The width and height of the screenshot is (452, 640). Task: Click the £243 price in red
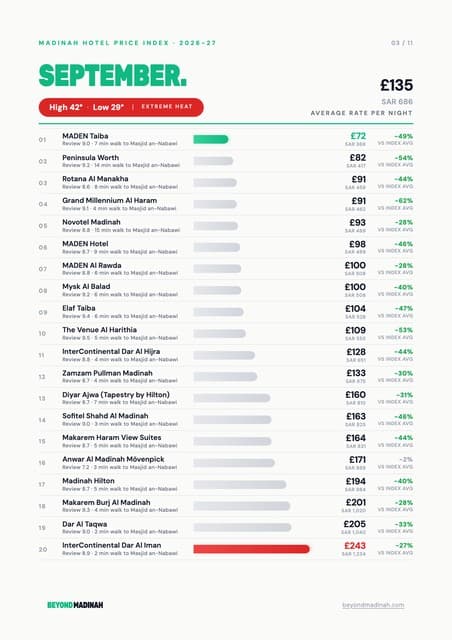coord(355,546)
